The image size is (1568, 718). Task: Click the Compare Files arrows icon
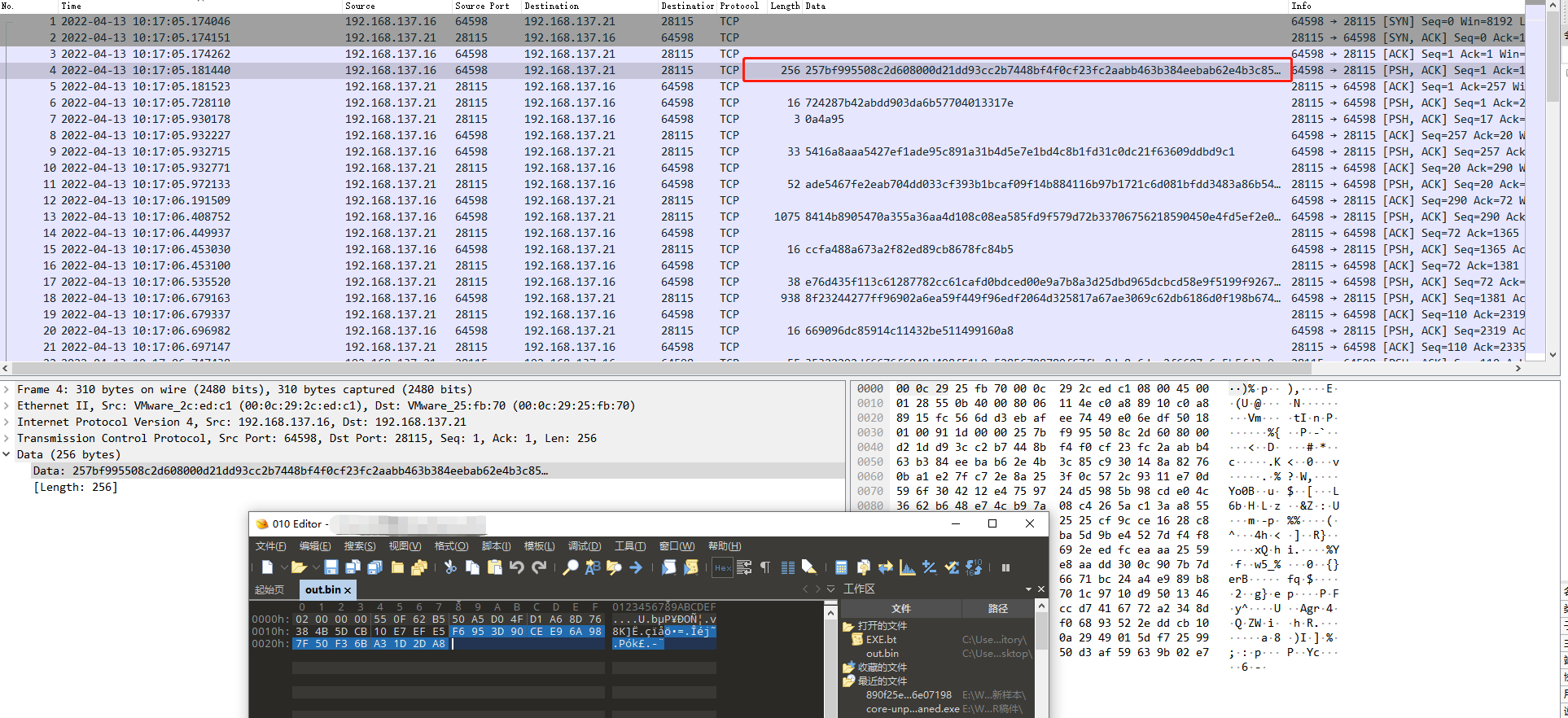pos(886,567)
